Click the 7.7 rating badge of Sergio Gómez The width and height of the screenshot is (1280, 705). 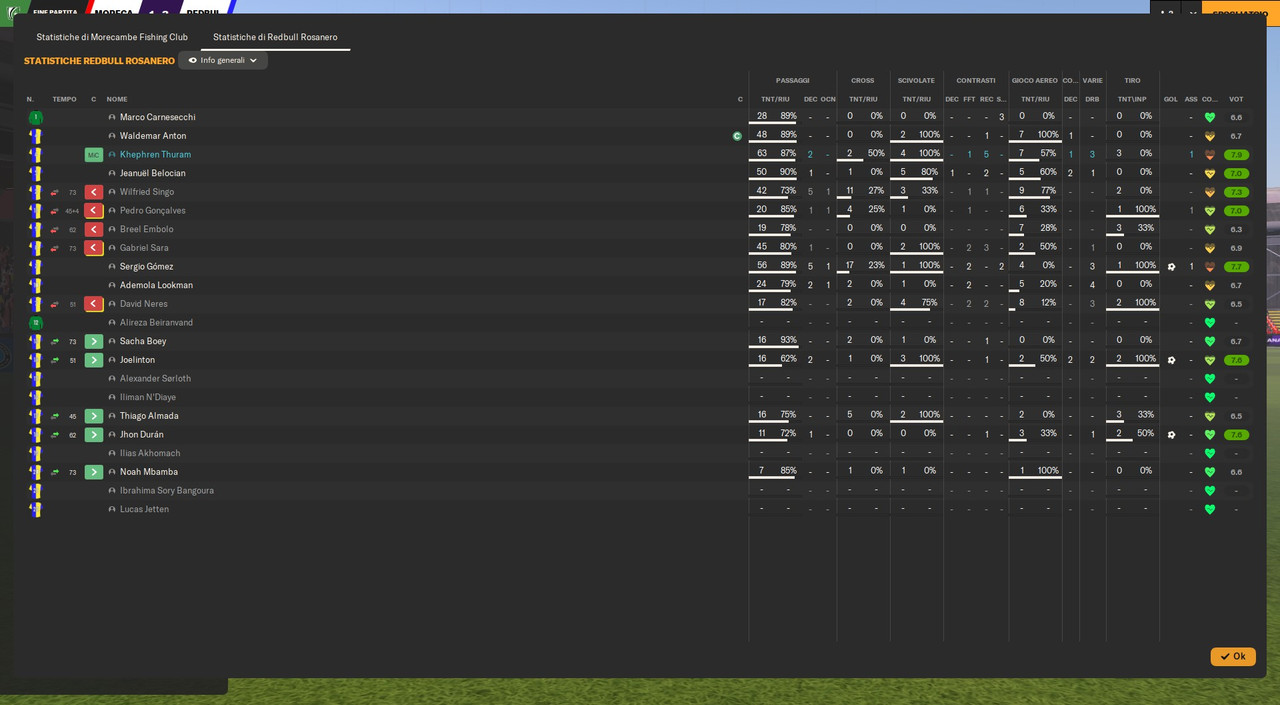[x=1236, y=267]
